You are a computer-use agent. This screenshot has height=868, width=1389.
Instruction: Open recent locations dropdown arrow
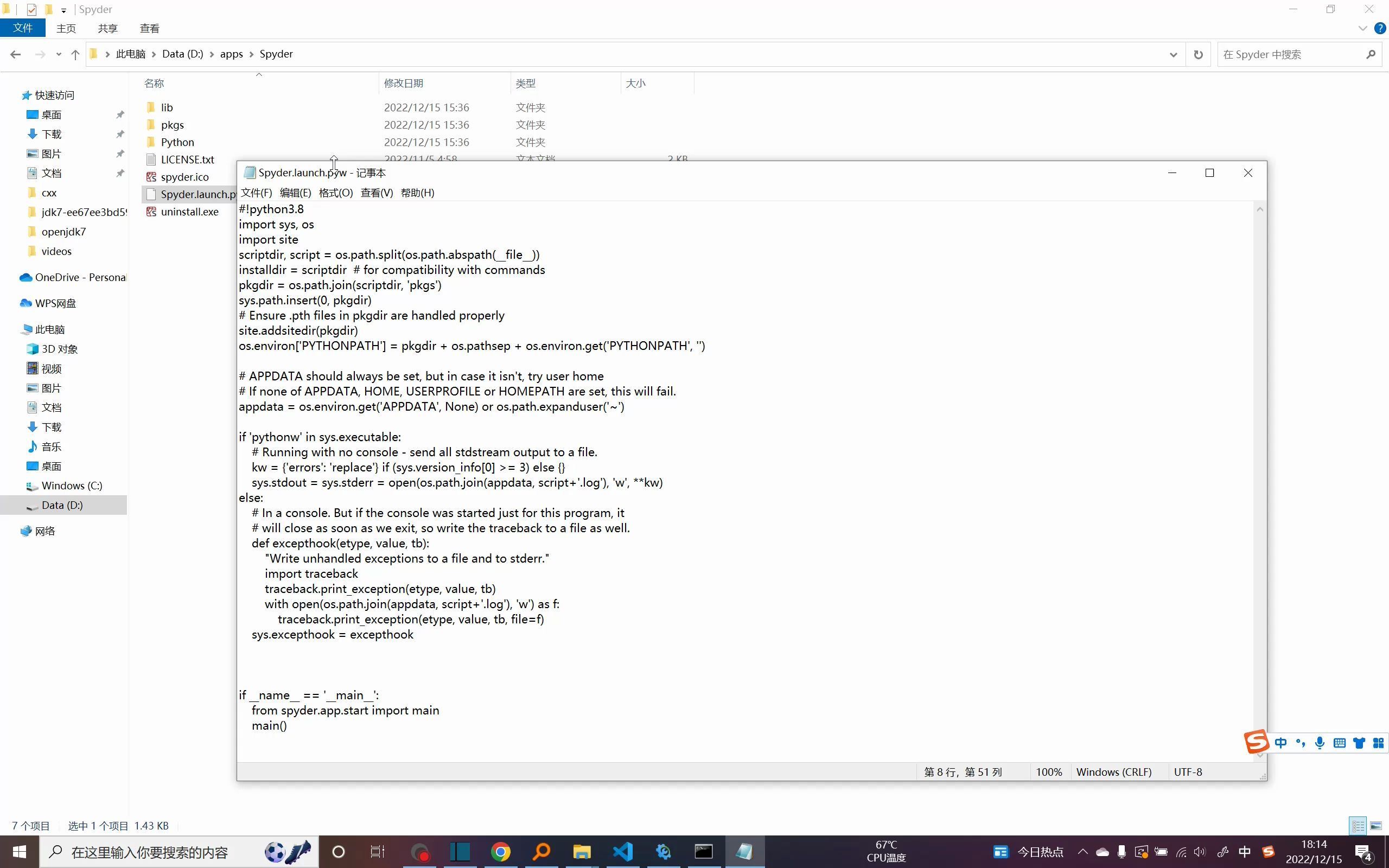click(59, 55)
